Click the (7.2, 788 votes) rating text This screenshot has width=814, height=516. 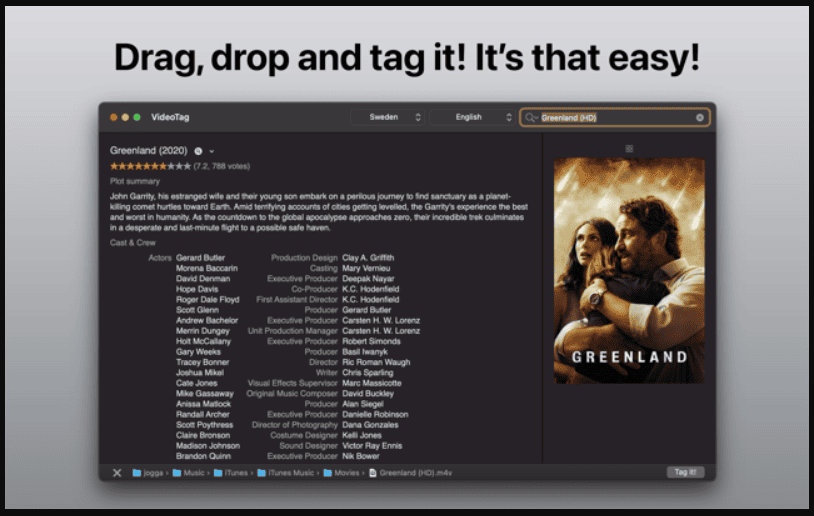point(222,166)
